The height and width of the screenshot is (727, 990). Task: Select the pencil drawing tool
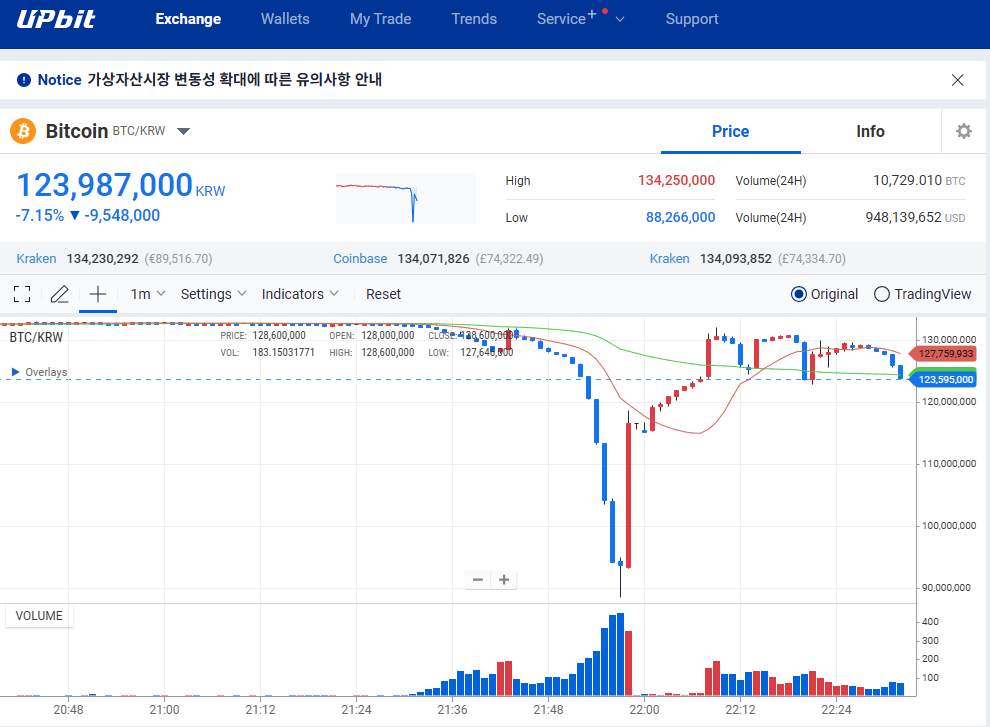[59, 294]
